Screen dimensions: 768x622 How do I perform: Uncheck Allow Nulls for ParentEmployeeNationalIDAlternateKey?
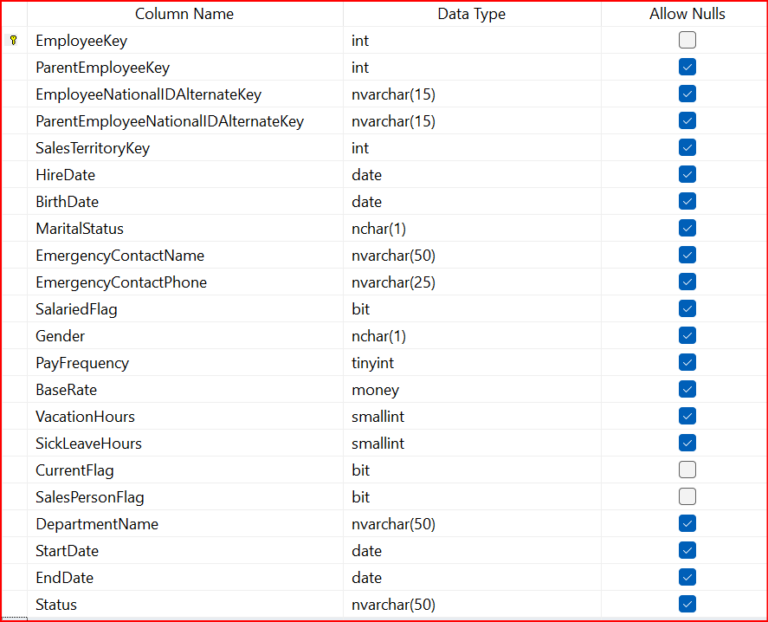687,121
